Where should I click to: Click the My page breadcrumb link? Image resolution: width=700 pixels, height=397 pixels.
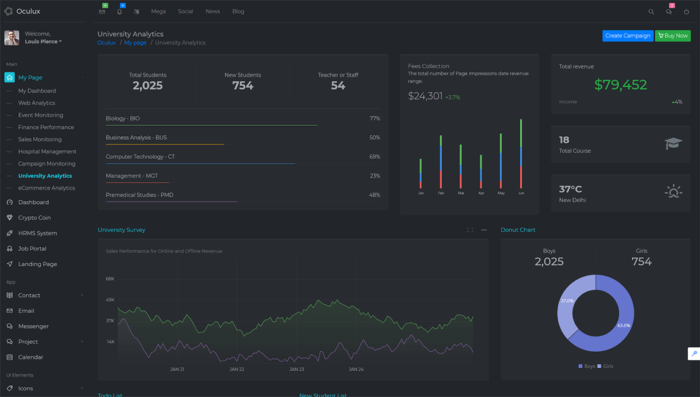[135, 43]
